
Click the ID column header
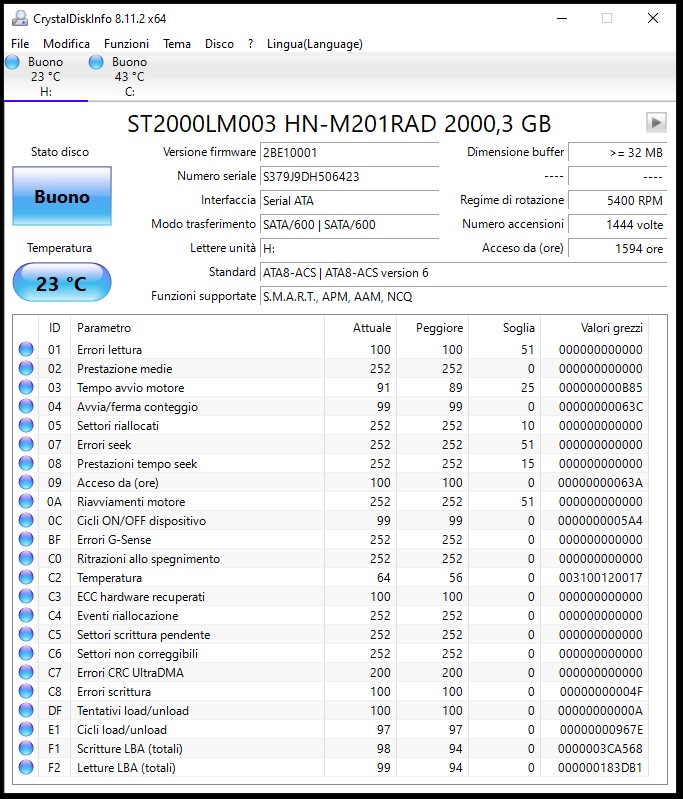(x=55, y=328)
